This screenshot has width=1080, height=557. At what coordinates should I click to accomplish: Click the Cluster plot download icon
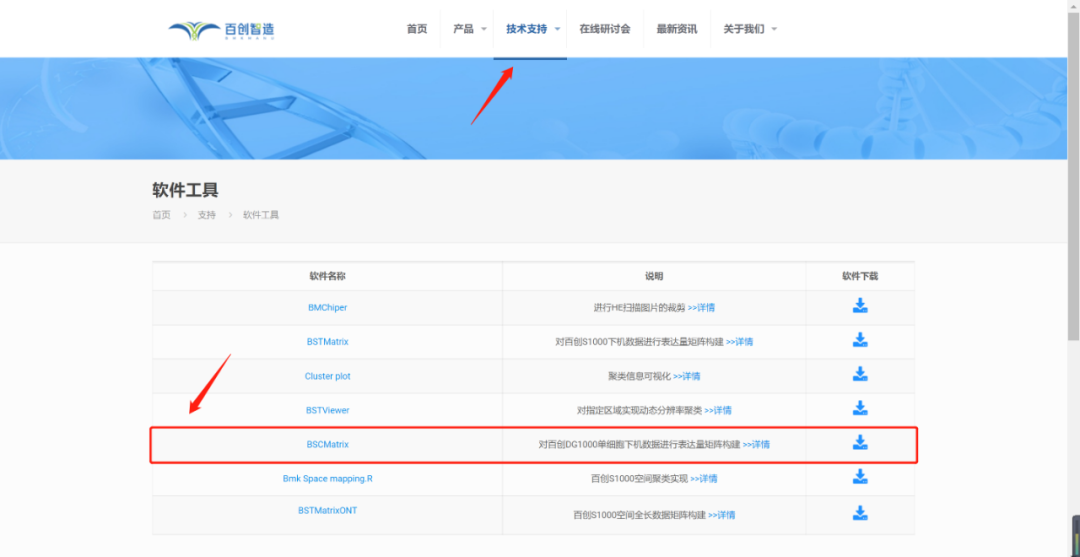point(860,374)
